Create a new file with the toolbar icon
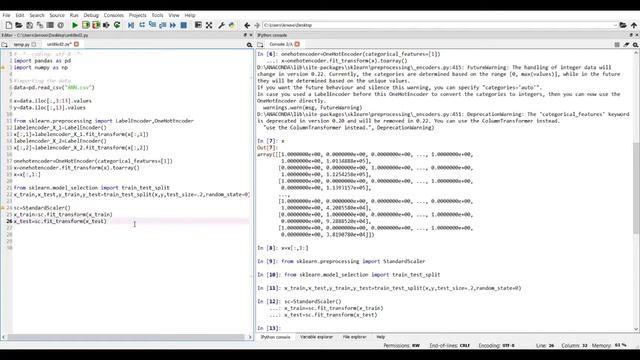The width and height of the screenshot is (640, 360). click(9, 25)
